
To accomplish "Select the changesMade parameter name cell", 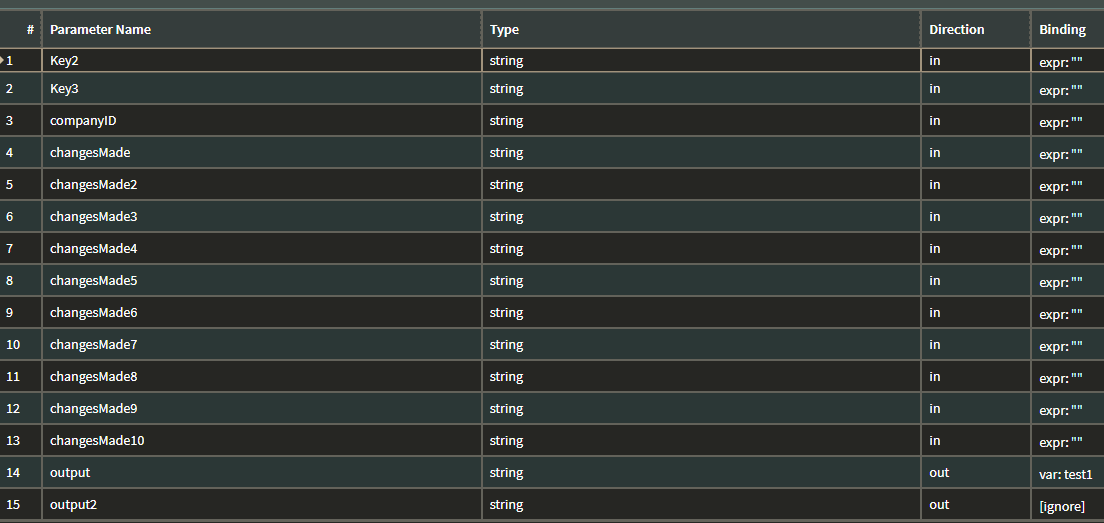I will pos(262,153).
